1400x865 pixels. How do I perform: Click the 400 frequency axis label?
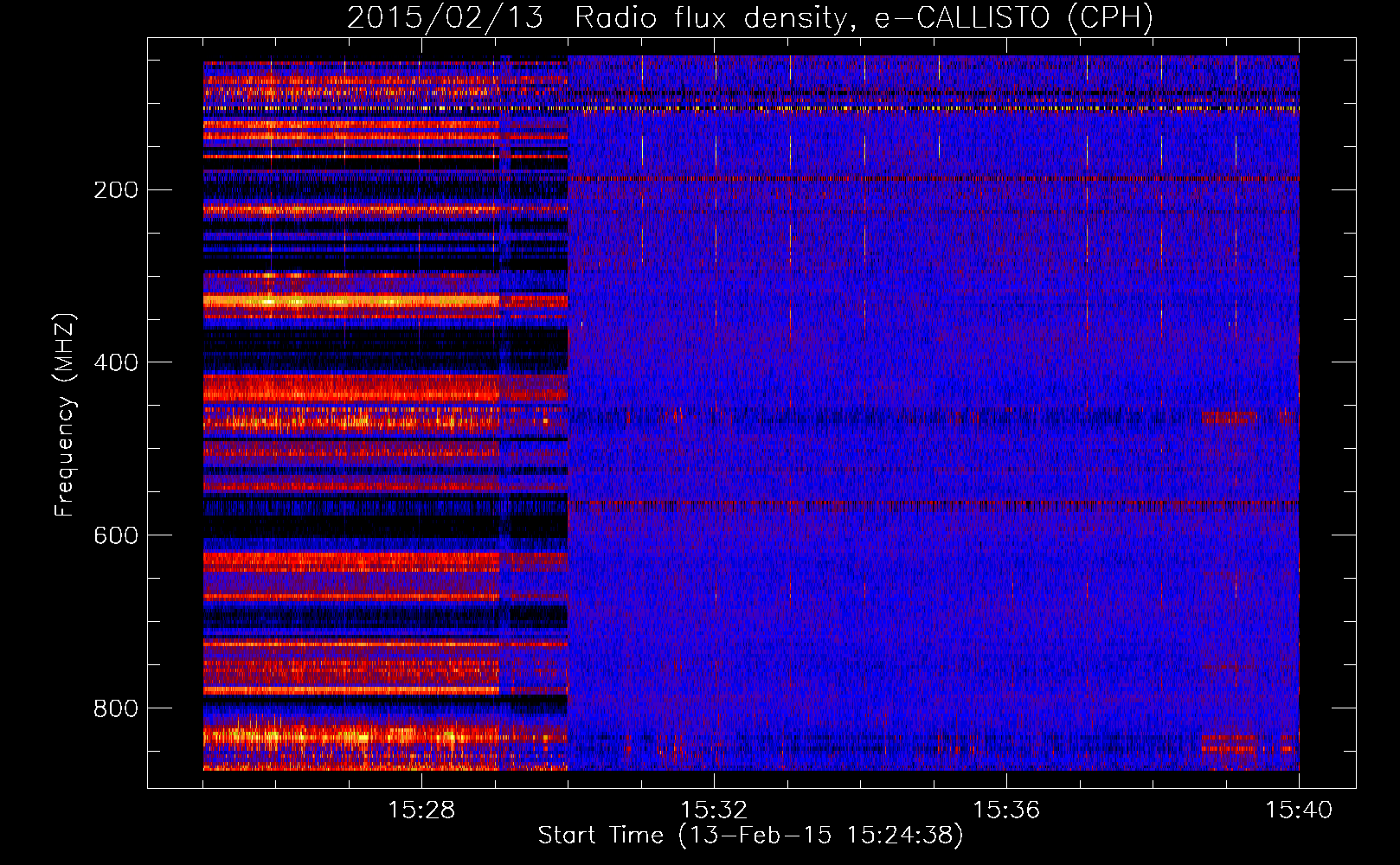[x=115, y=362]
